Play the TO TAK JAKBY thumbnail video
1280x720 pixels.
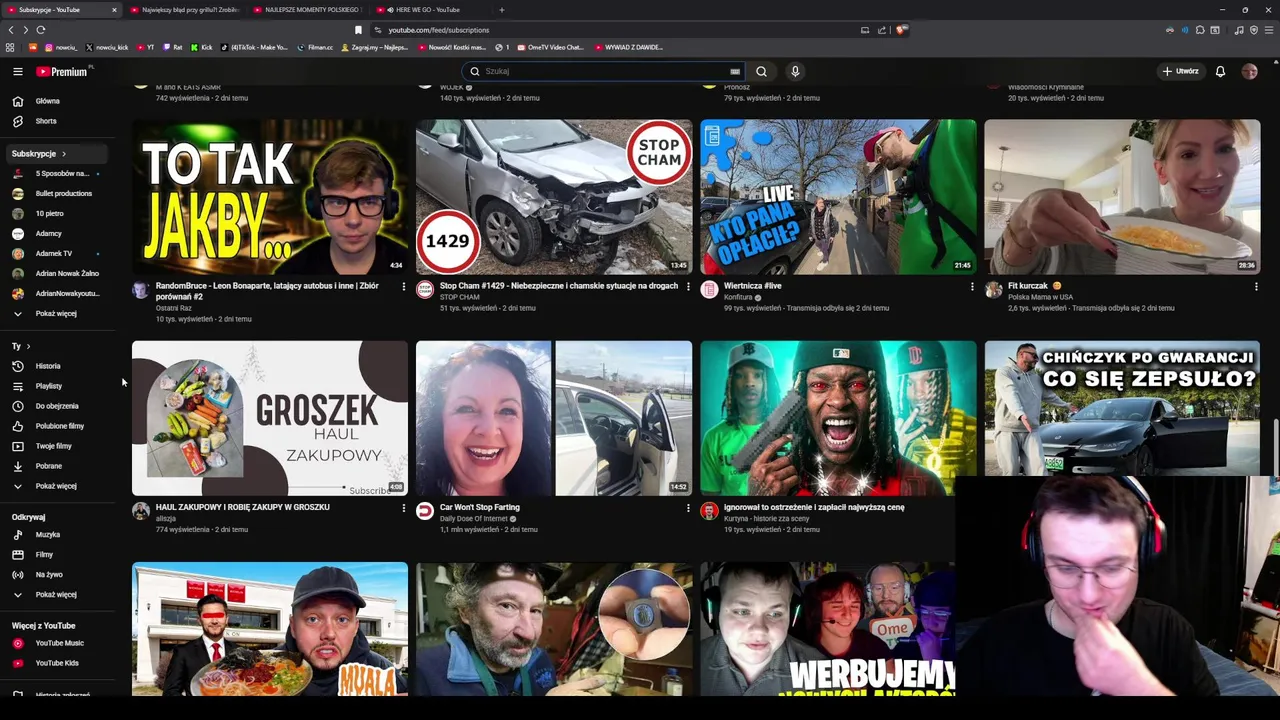(x=270, y=197)
